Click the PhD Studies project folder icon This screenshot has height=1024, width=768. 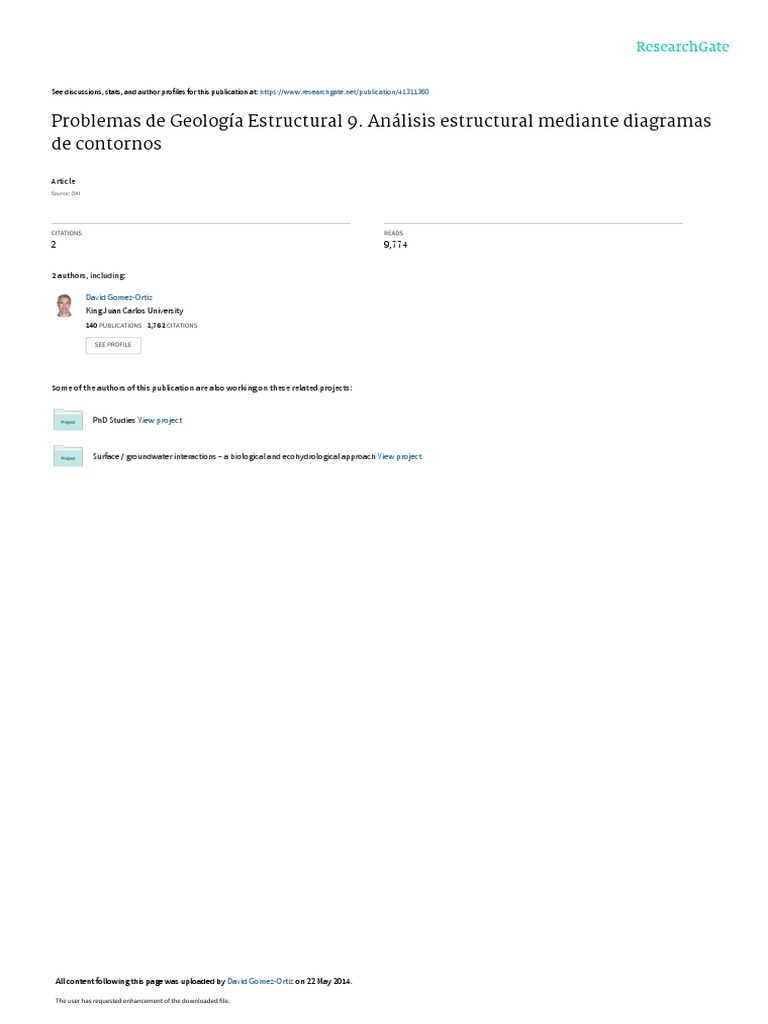tap(68, 420)
